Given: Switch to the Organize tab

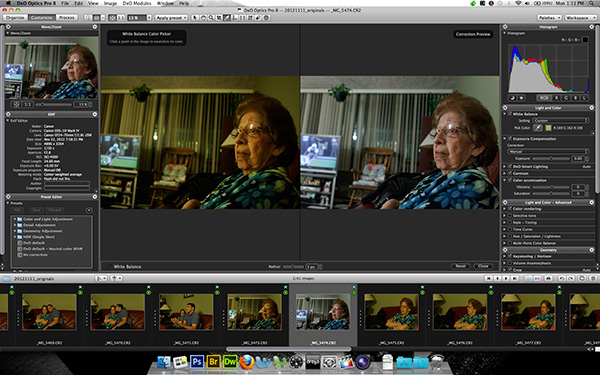Looking at the screenshot, I should 15,18.
